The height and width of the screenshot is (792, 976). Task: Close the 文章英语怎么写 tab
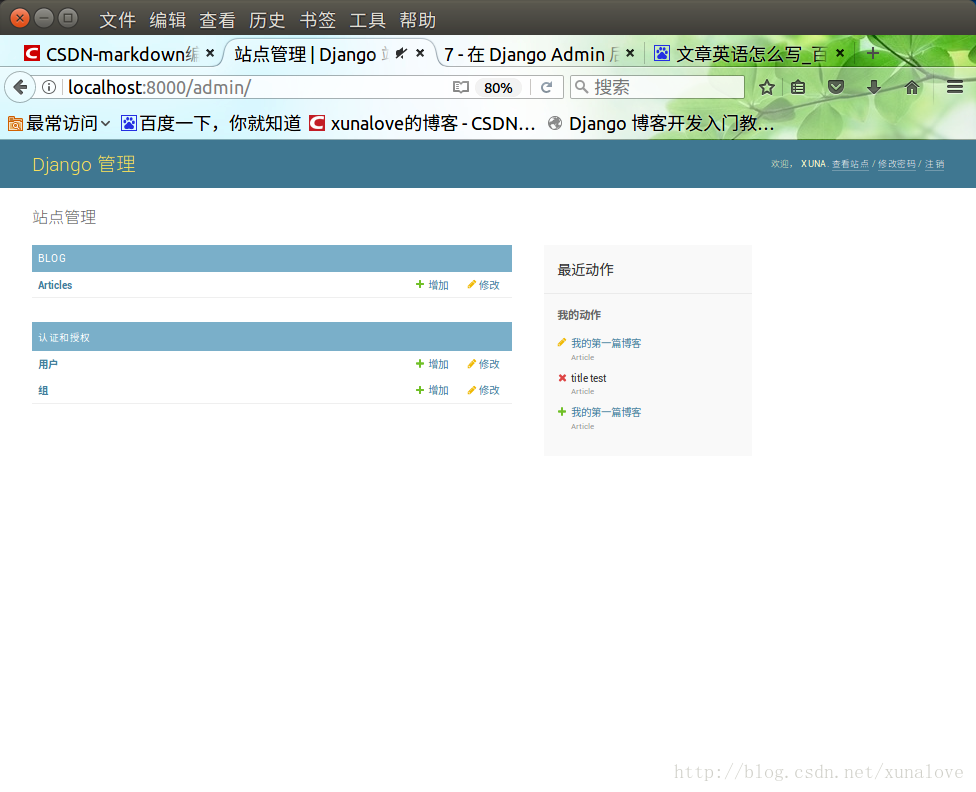click(x=840, y=54)
